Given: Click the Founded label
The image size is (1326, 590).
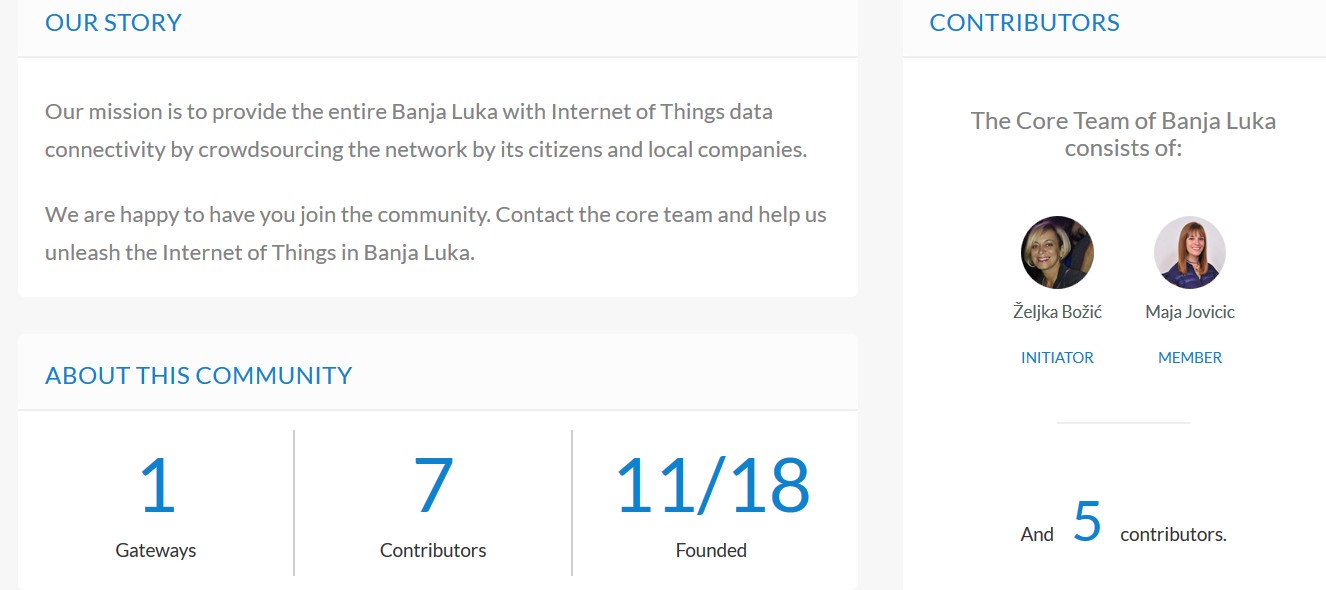Looking at the screenshot, I should (711, 550).
